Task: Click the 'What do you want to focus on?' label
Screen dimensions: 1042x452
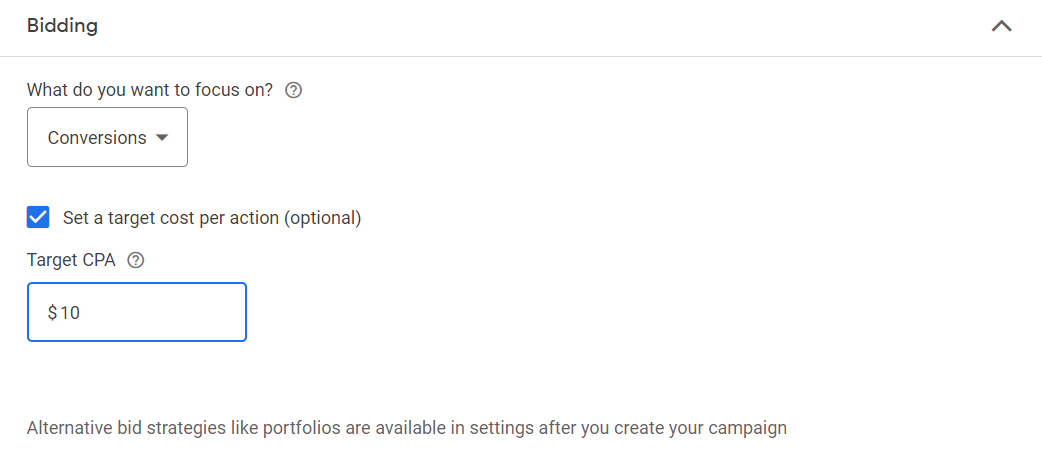Action: [x=150, y=90]
